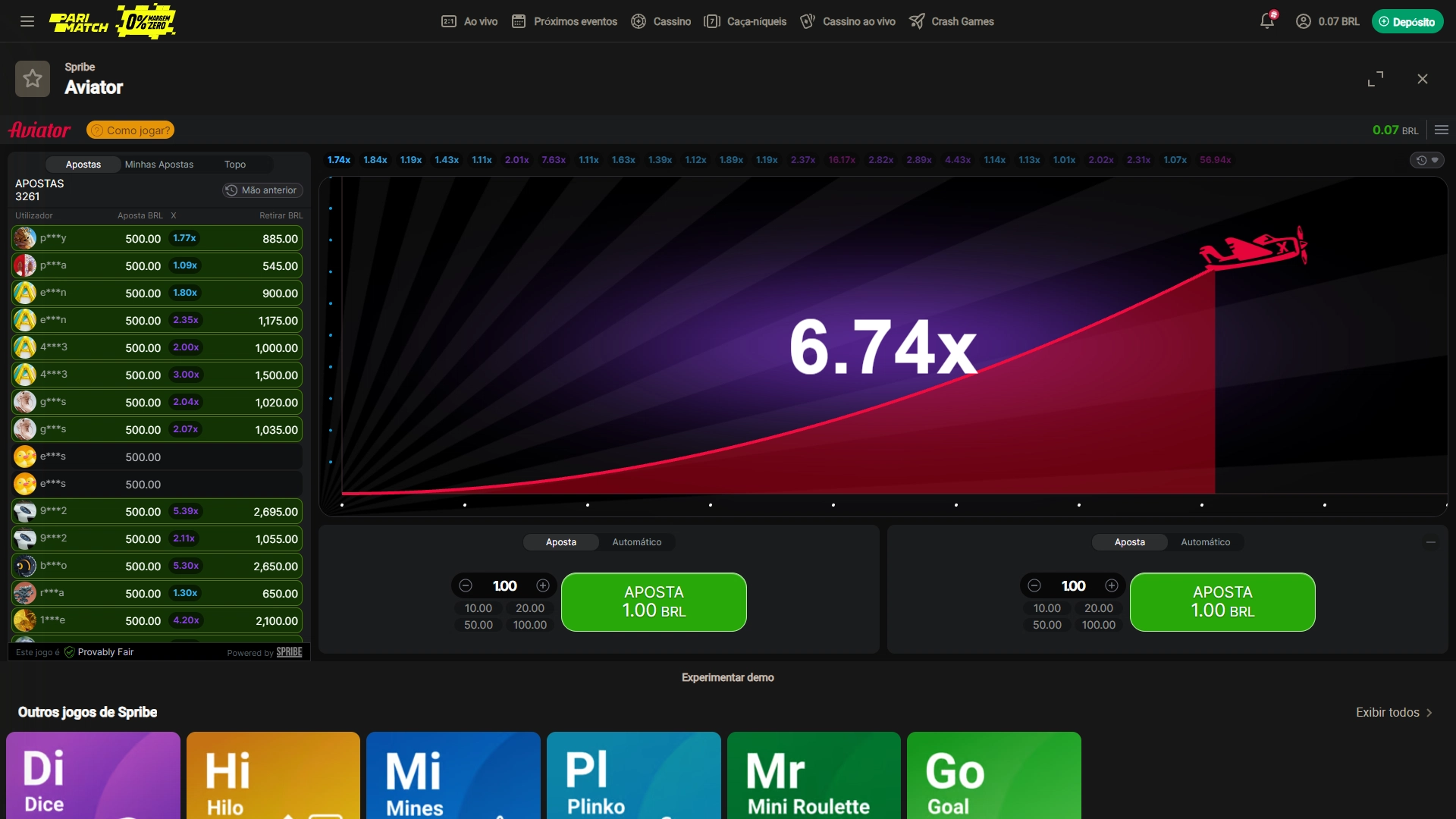
Task: Remove the second bet panel
Action: pos(1431,541)
